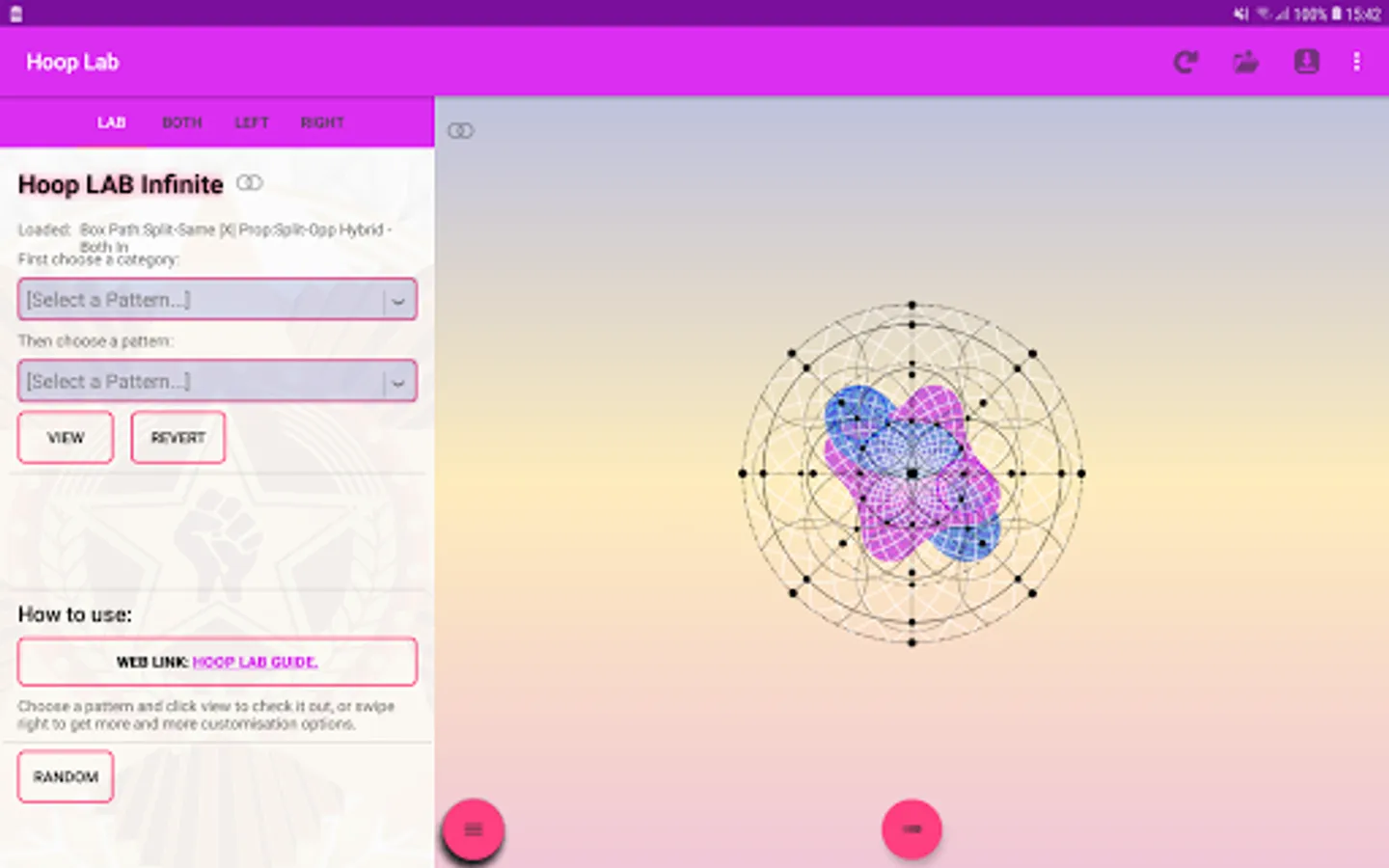This screenshot has width=1389, height=868.
Task: Tap the battery status icon
Action: pyautogui.click(x=1336, y=14)
